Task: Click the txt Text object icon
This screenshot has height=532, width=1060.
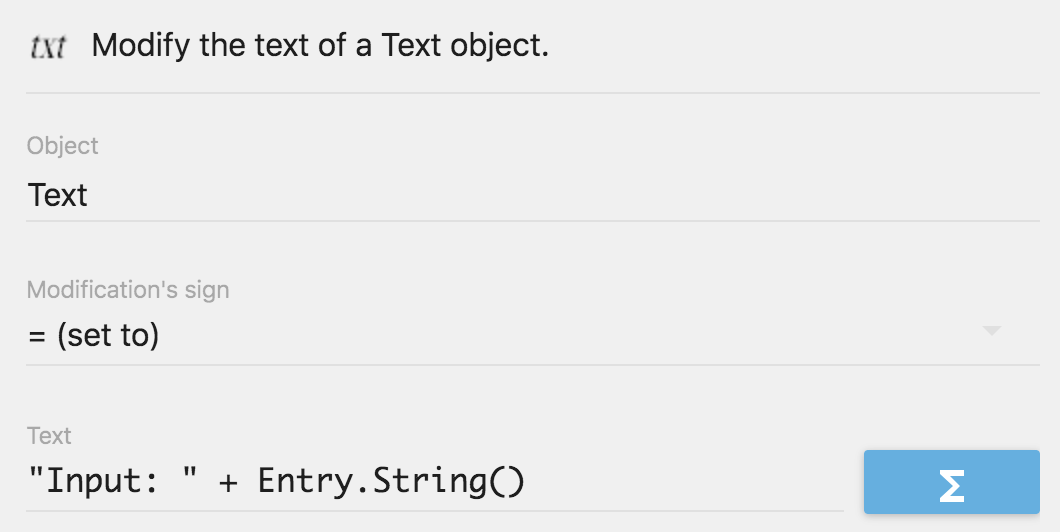Action: (47, 47)
